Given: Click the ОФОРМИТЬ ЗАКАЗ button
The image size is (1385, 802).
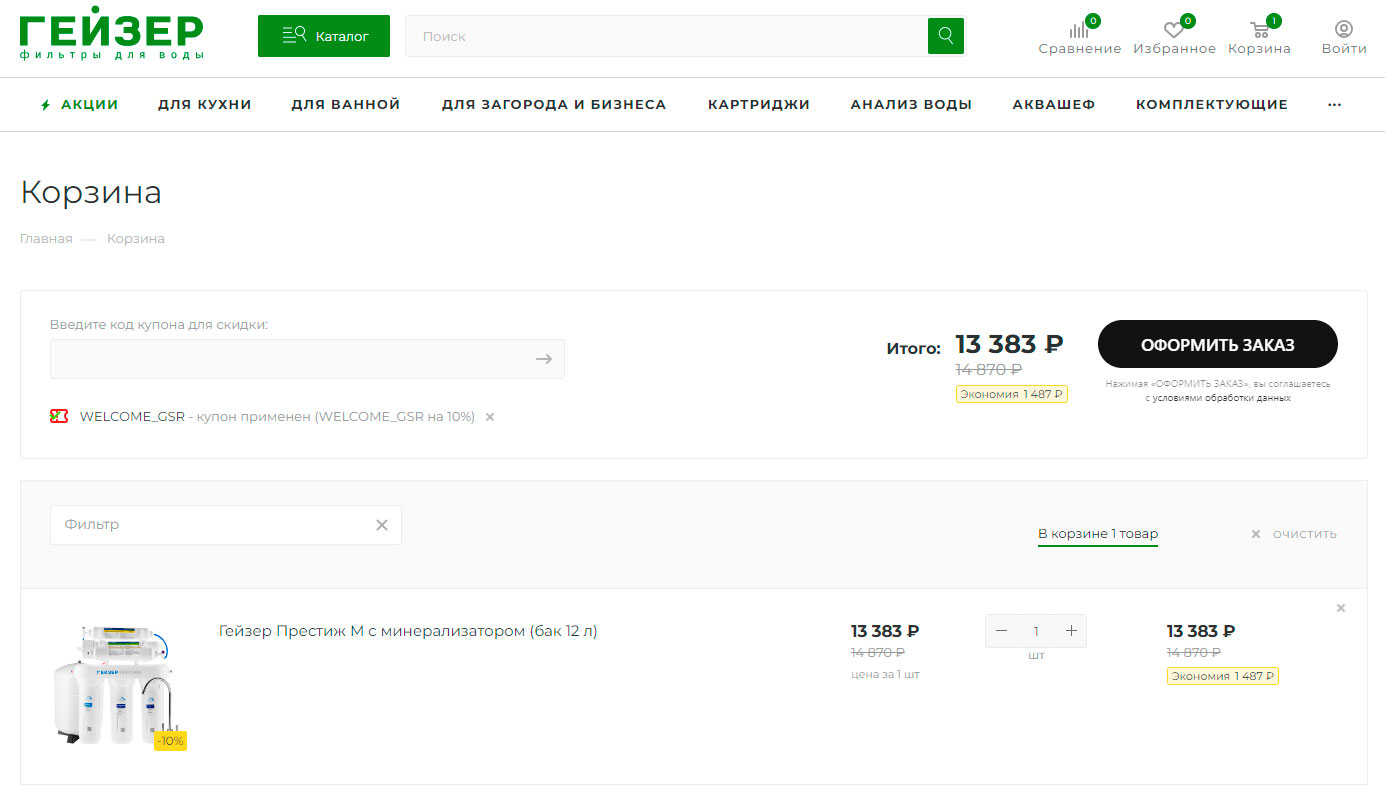Looking at the screenshot, I should click(1217, 345).
